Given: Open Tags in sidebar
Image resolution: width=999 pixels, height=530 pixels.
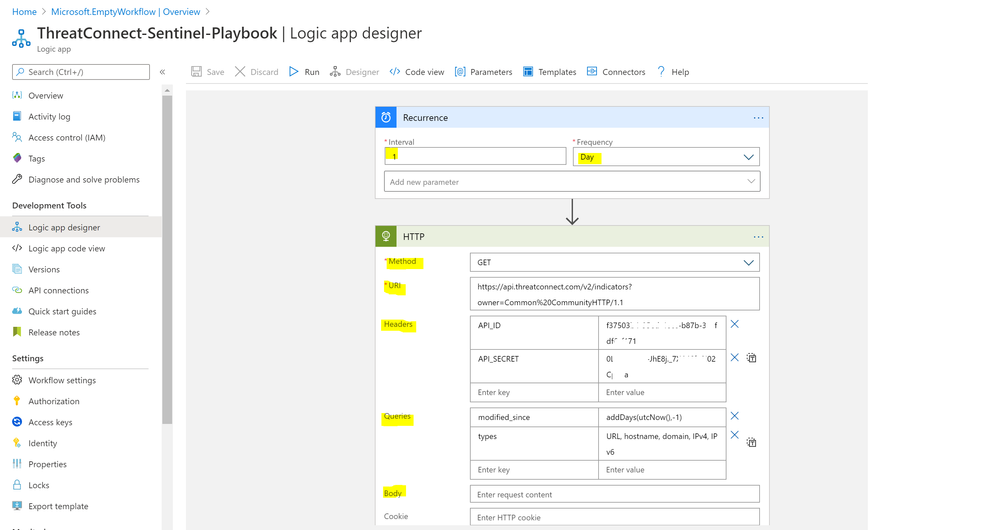Looking at the screenshot, I should 36,159.
